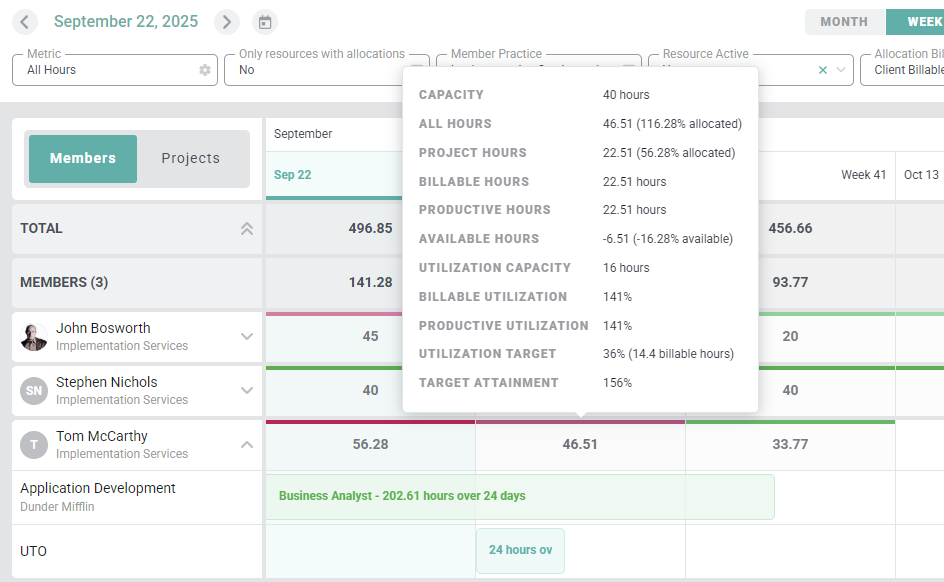Screen dimensions: 944x582
Task: Clear the Resource Active filter with X
Action: point(823,70)
